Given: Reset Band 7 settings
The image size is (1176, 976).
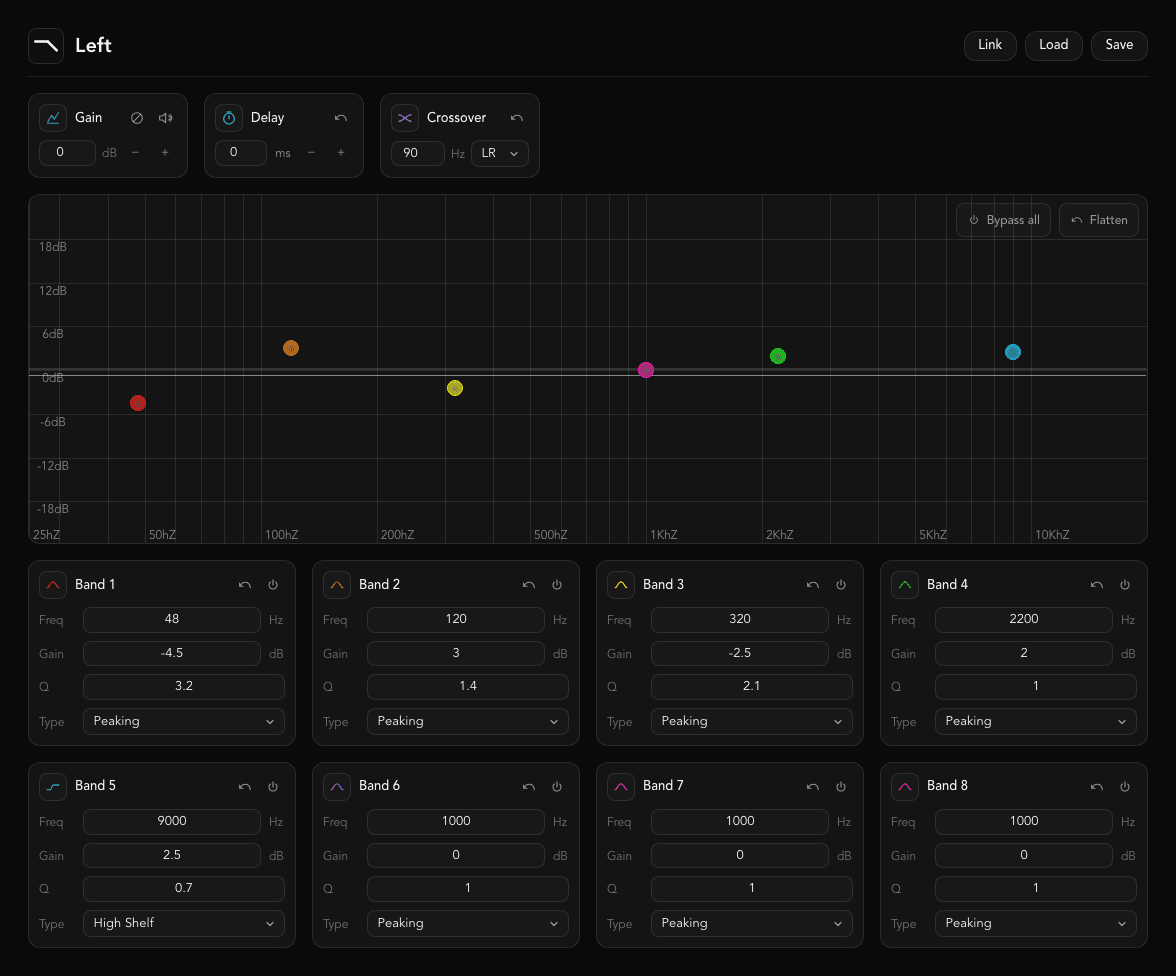Looking at the screenshot, I should click(812, 786).
